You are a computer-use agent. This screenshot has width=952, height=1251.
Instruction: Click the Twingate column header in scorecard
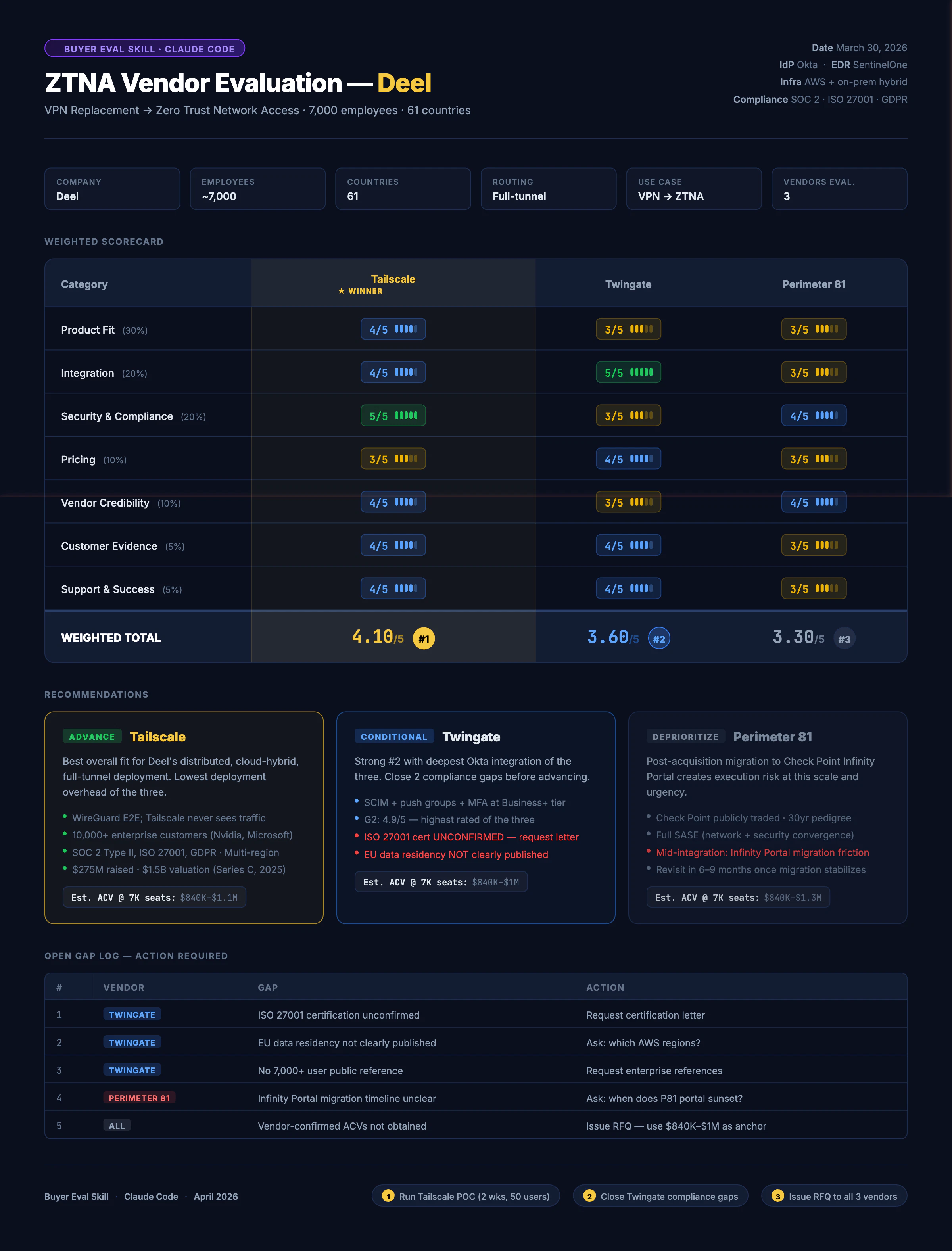pyautogui.click(x=628, y=284)
